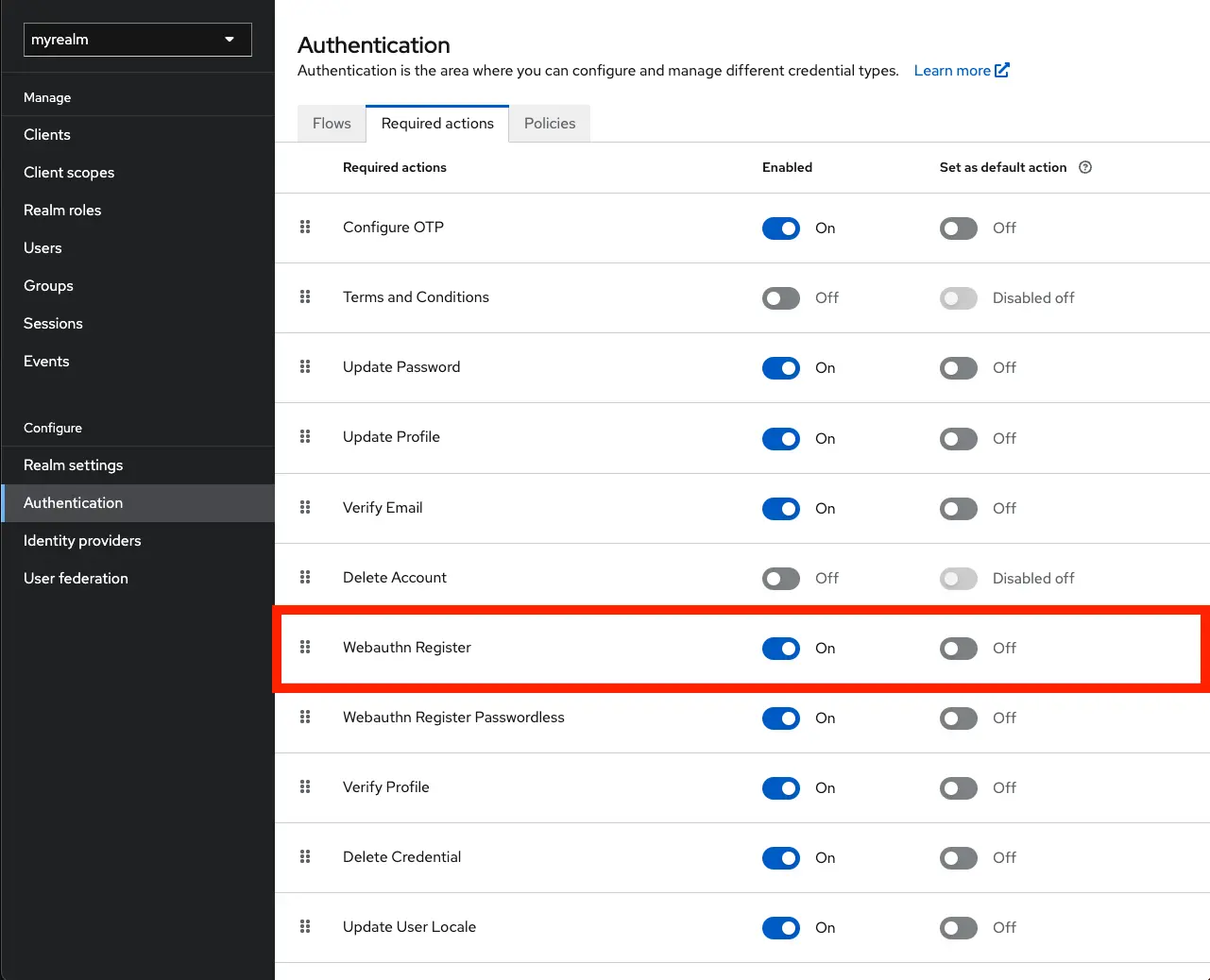1210x980 pixels.
Task: Grab the drag handle for Delete Account
Action: click(305, 577)
